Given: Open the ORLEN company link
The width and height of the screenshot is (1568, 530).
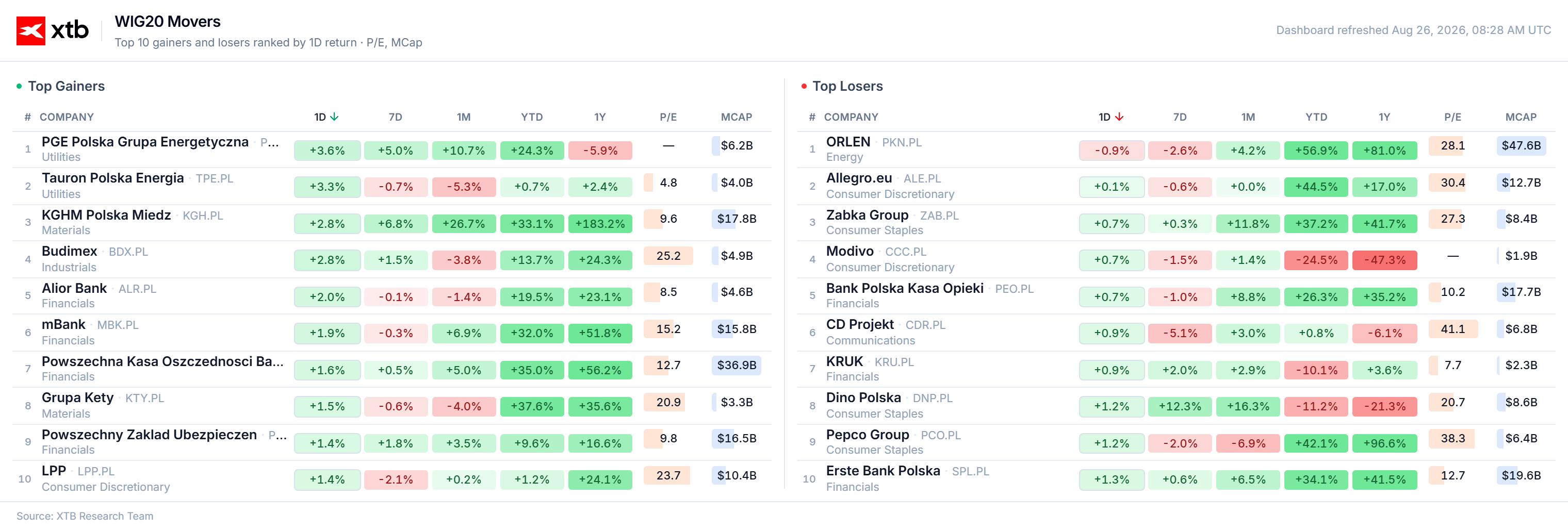Looking at the screenshot, I should coord(847,142).
